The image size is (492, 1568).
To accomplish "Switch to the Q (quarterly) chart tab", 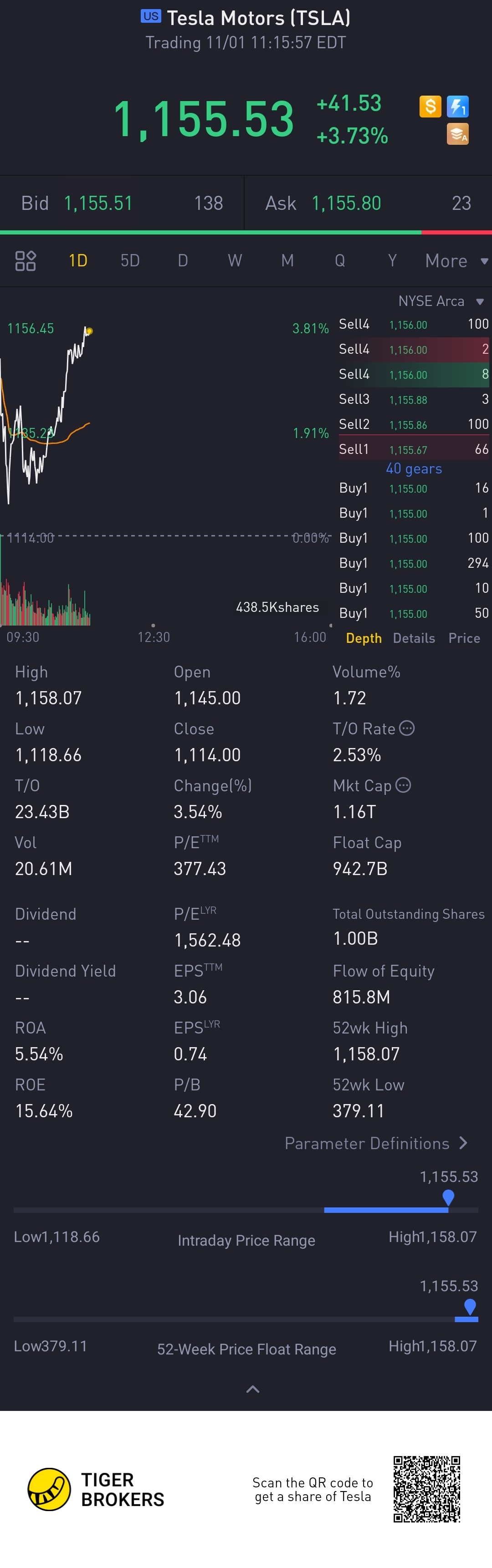I will click(340, 260).
